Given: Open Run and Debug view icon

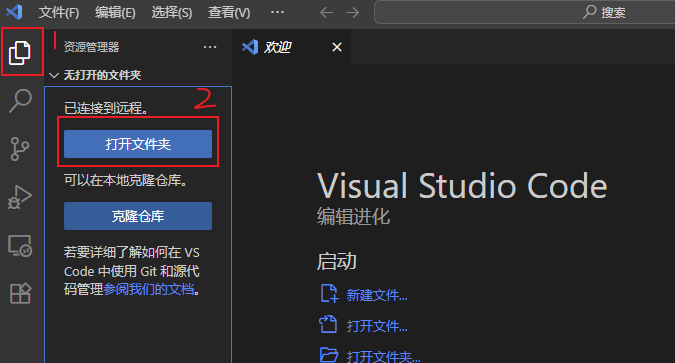Looking at the screenshot, I should coord(20,197).
